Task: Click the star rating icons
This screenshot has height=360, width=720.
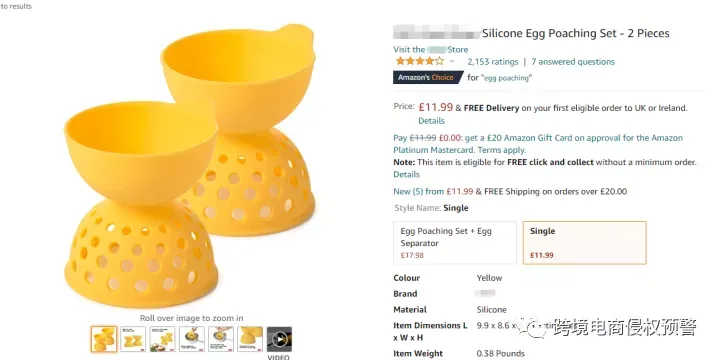Action: pyautogui.click(x=420, y=61)
